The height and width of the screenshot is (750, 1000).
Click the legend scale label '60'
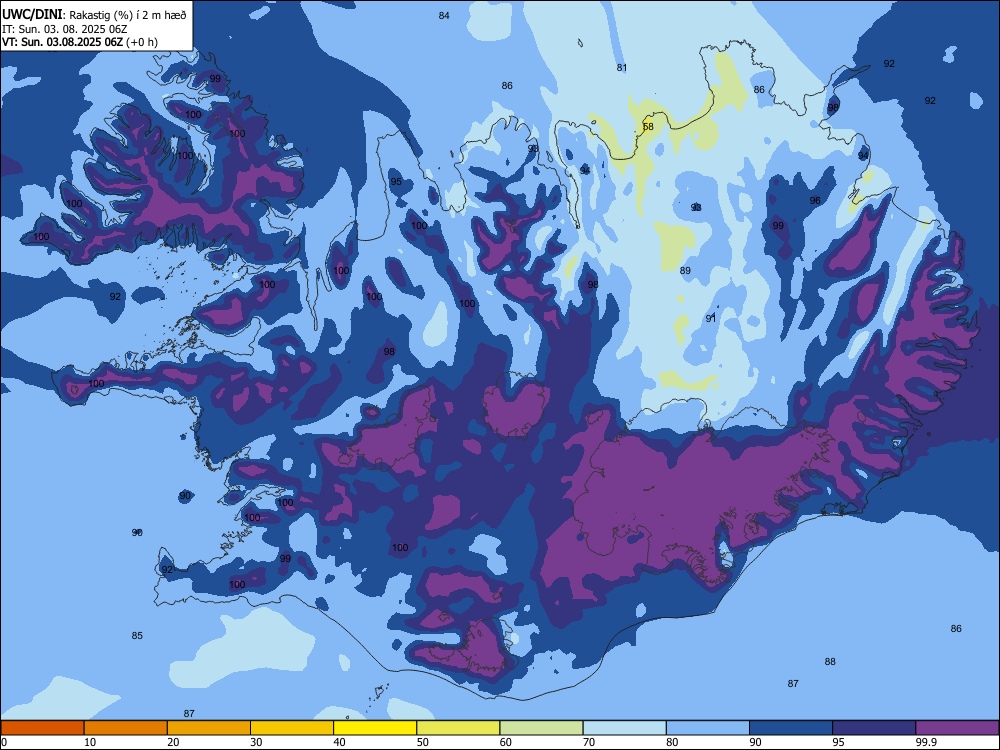pos(506,742)
